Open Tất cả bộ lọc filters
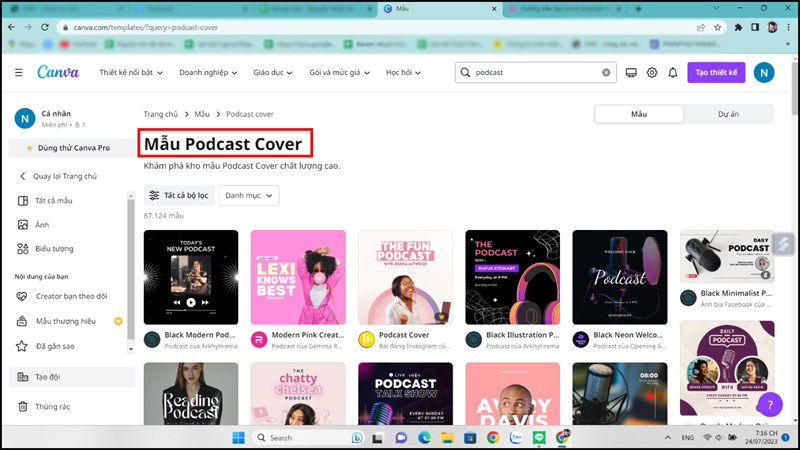The width and height of the screenshot is (800, 450). point(179,195)
